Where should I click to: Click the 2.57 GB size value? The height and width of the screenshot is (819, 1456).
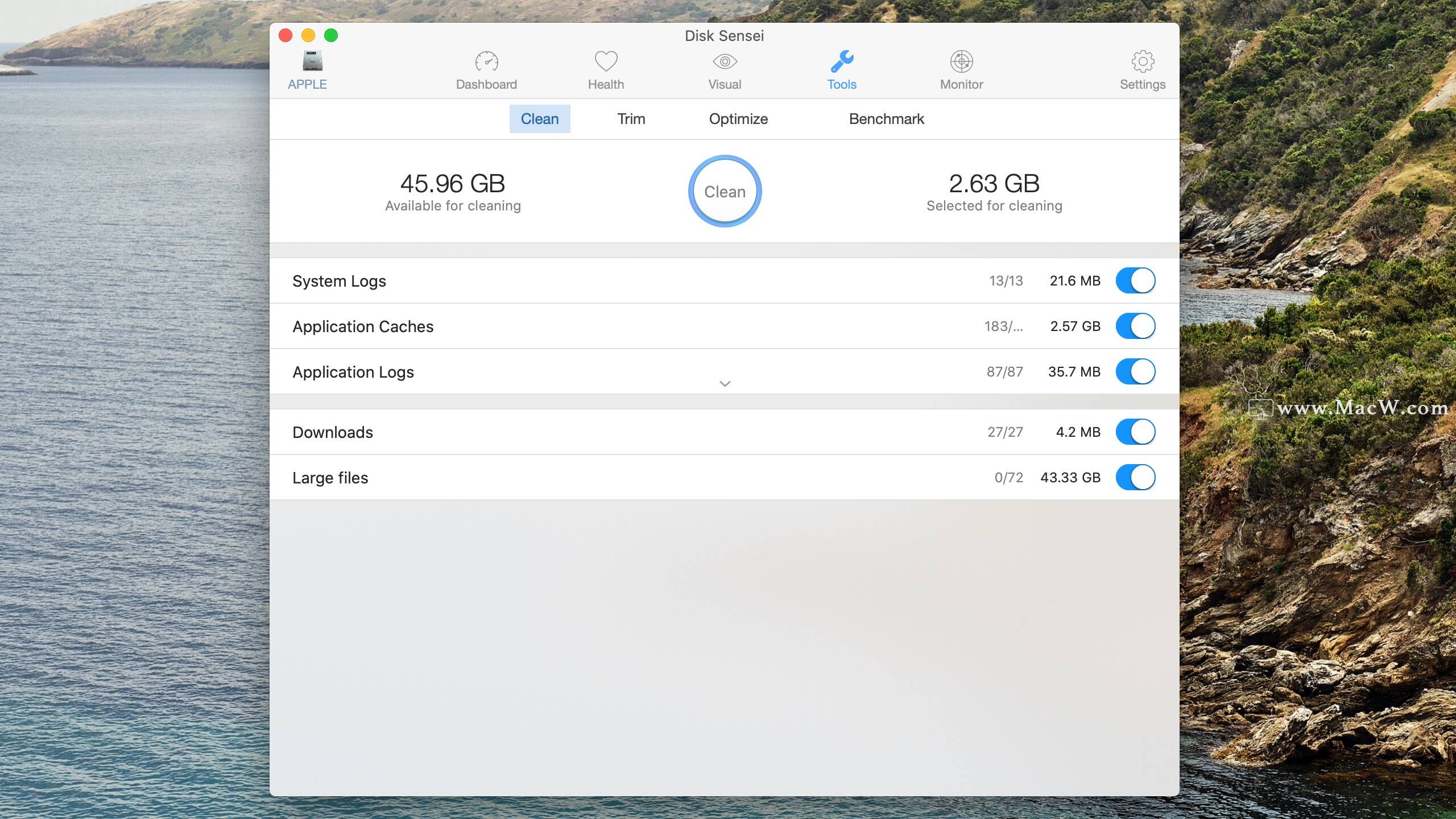point(1075,326)
